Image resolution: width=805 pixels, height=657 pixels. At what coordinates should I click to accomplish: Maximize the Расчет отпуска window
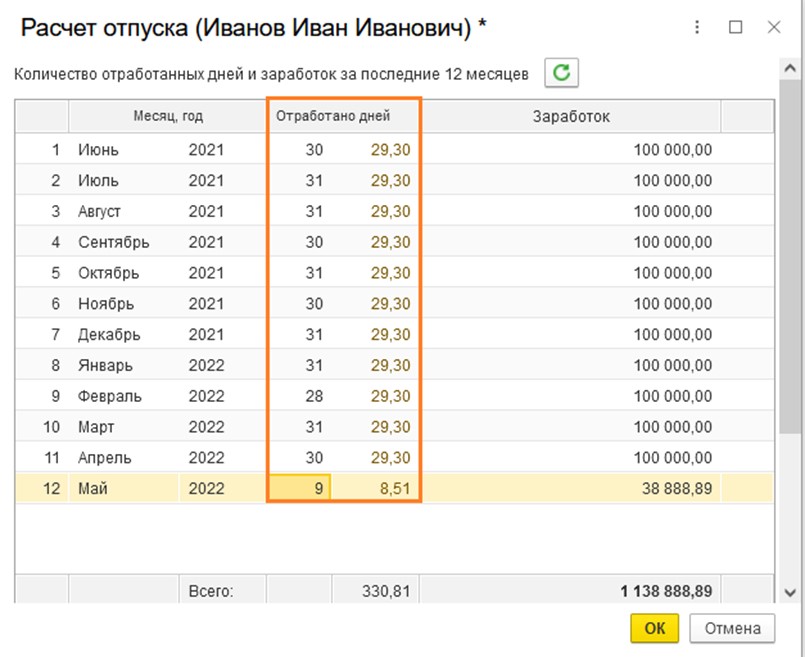tap(736, 27)
